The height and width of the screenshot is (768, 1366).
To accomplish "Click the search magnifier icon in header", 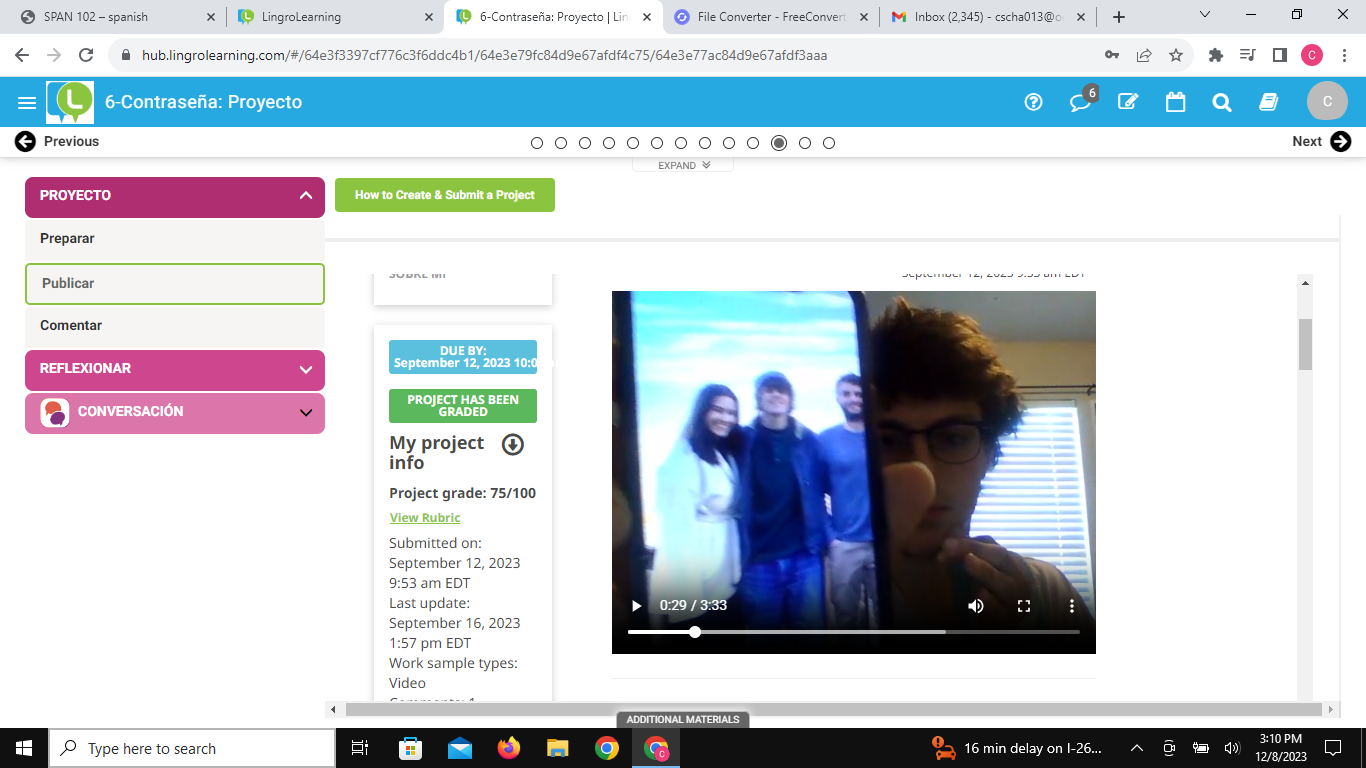I will click(1221, 102).
